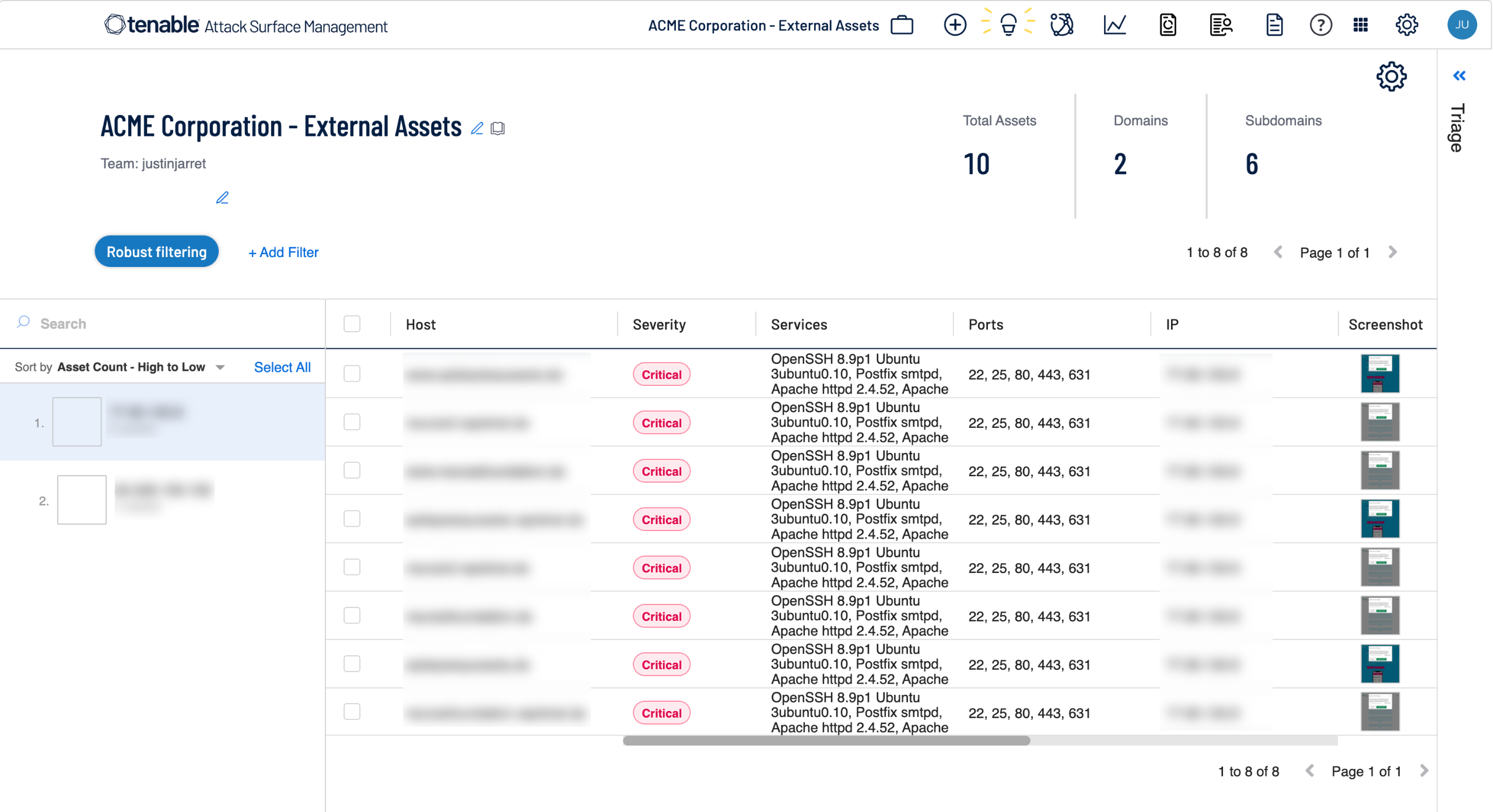
Task: Toggle the select-all header checkbox
Action: coord(352,324)
